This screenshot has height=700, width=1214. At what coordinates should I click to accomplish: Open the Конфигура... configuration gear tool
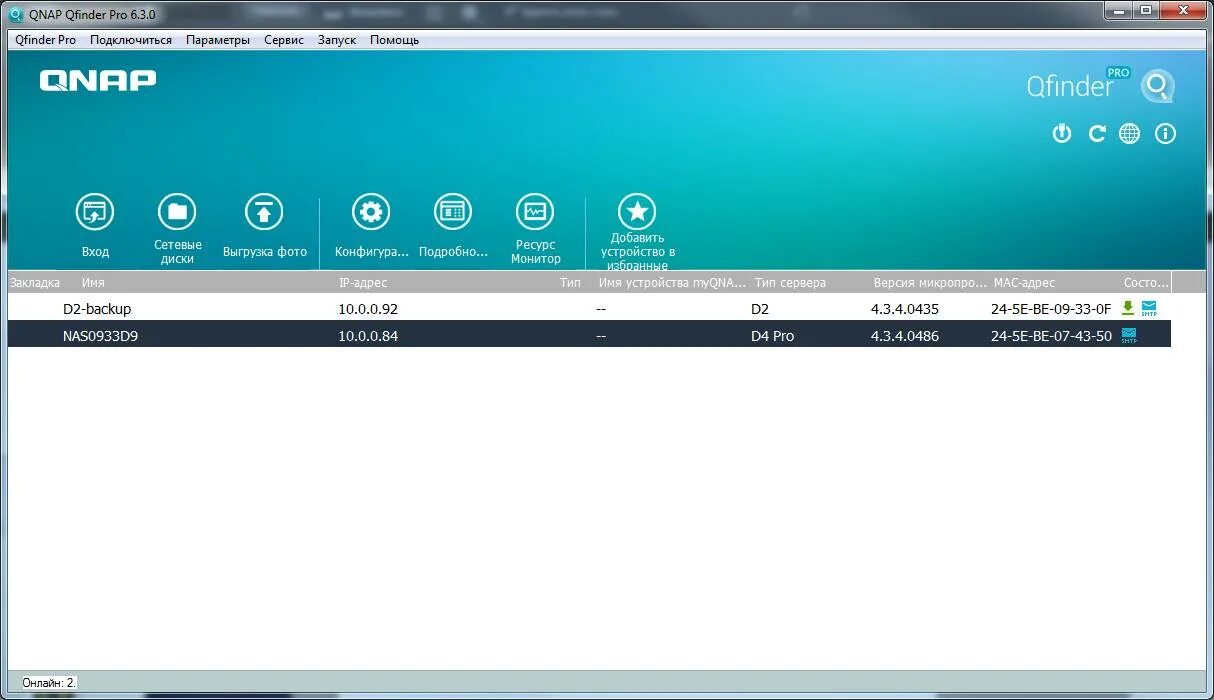point(371,226)
